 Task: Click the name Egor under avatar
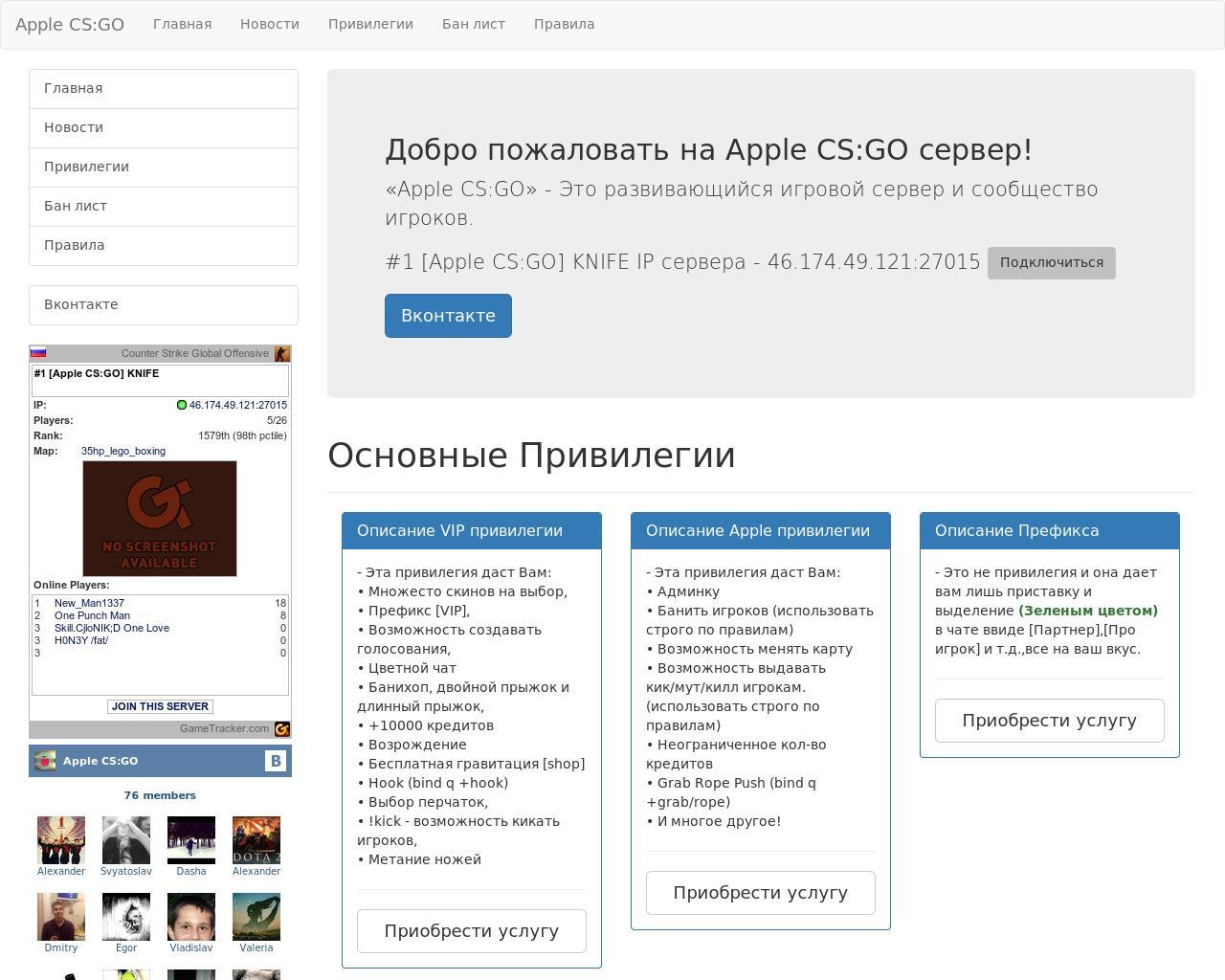click(126, 947)
